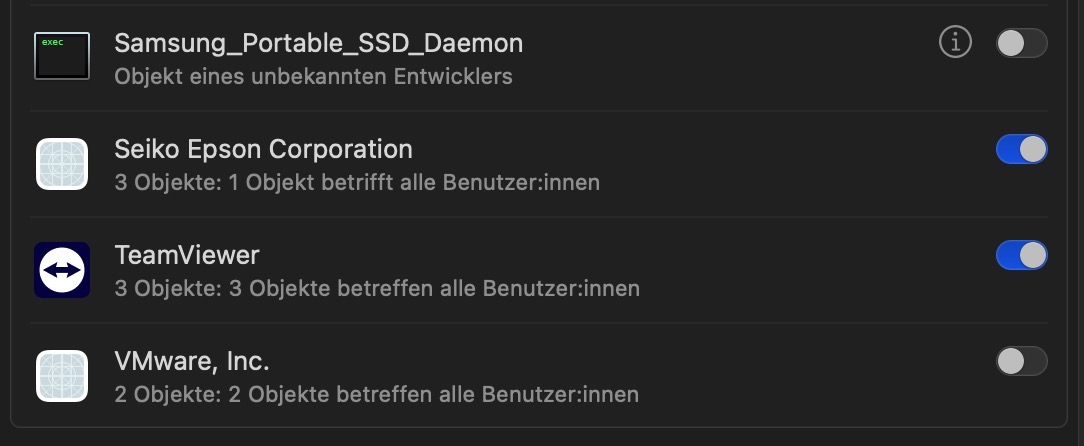Screen dimensions: 1084x446
Task: Click the VMware, Inc. name label
Action: (x=192, y=360)
